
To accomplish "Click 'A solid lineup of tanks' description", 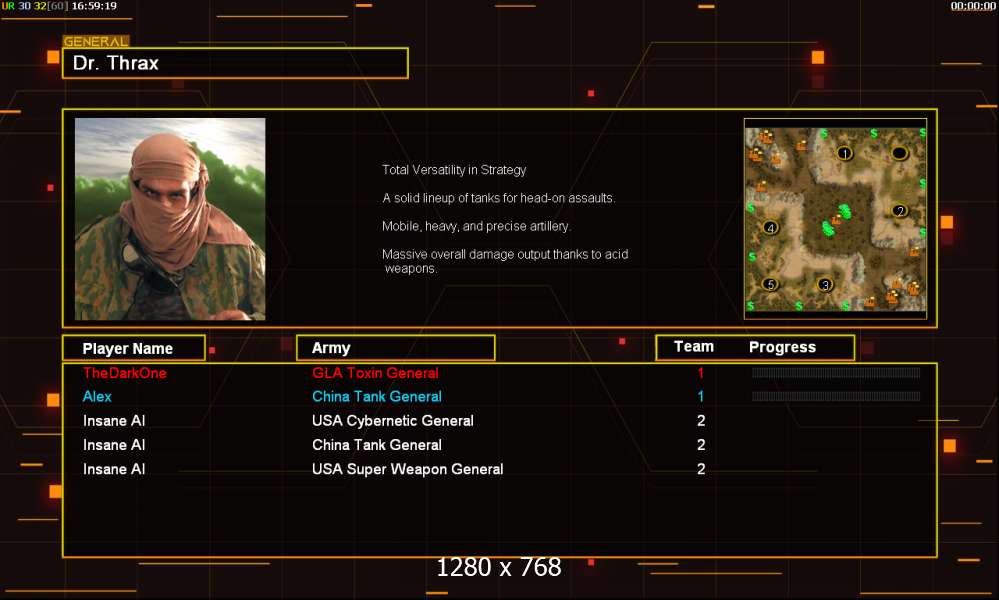I will coord(498,198).
